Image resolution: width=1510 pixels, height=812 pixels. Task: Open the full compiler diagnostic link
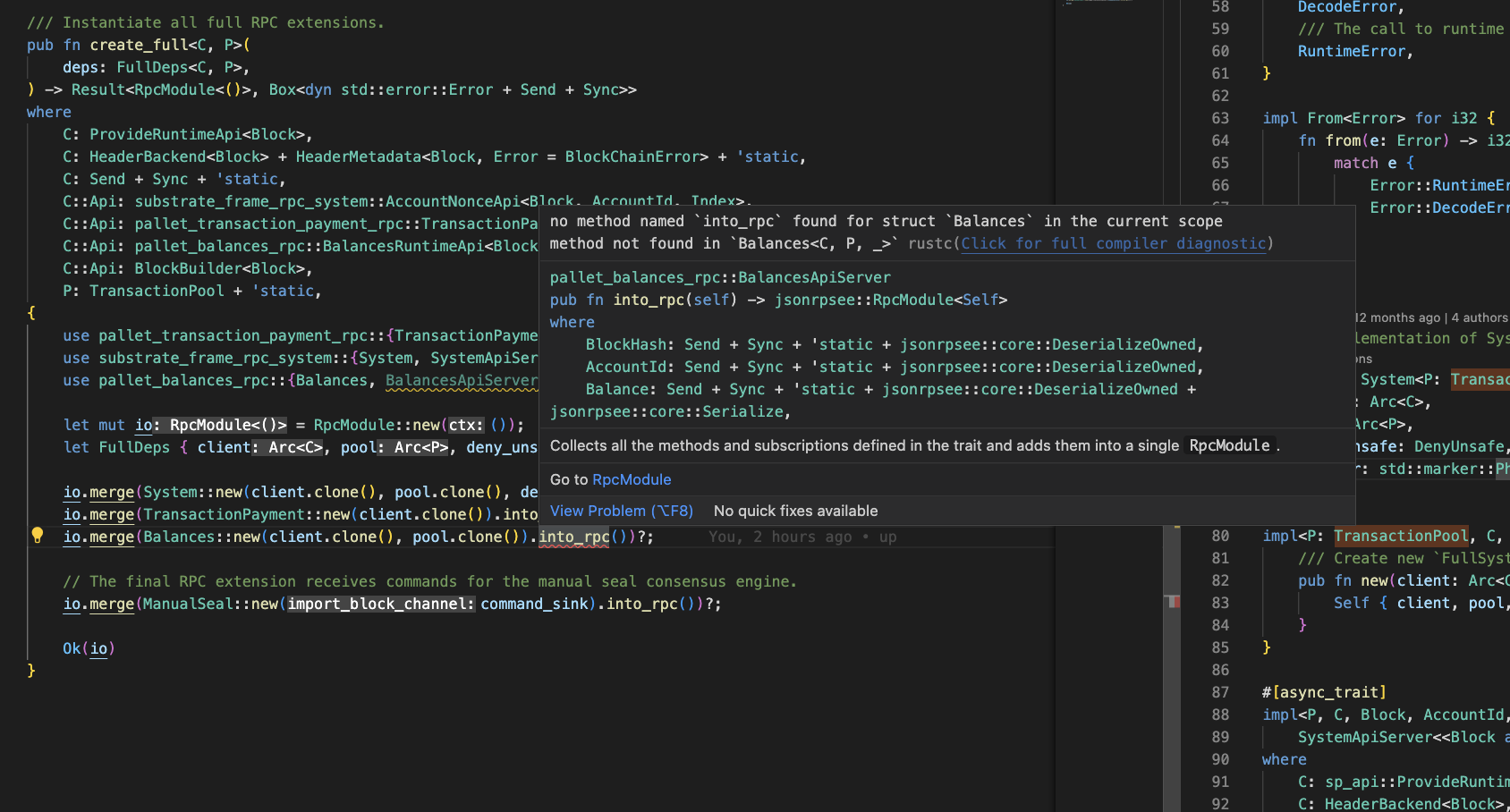(x=1114, y=243)
